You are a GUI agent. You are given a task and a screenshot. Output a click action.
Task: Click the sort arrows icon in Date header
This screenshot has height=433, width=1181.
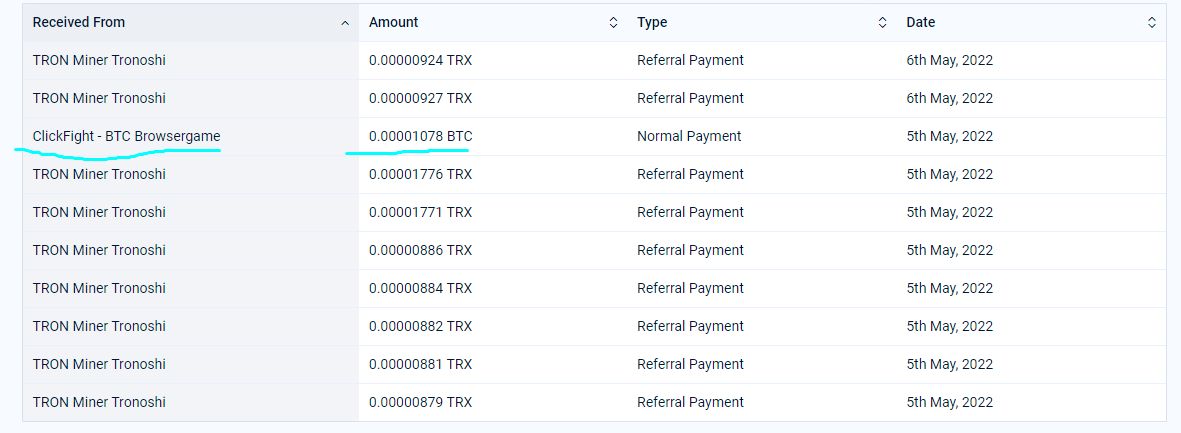(x=1152, y=22)
